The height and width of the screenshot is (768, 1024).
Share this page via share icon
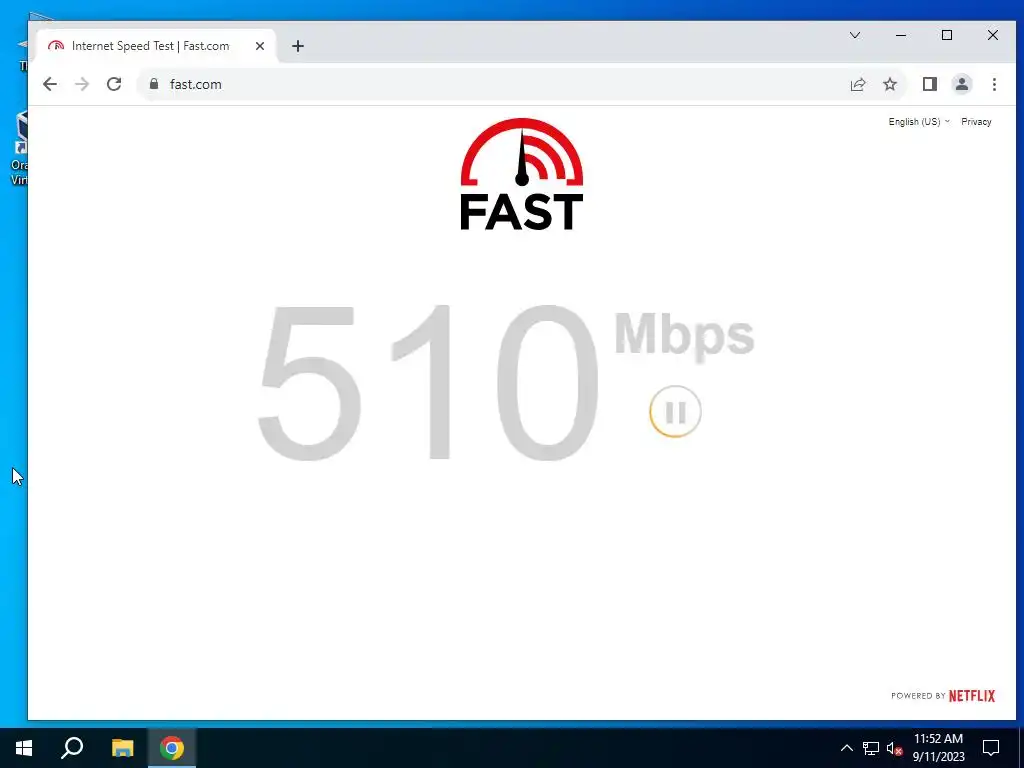857,84
